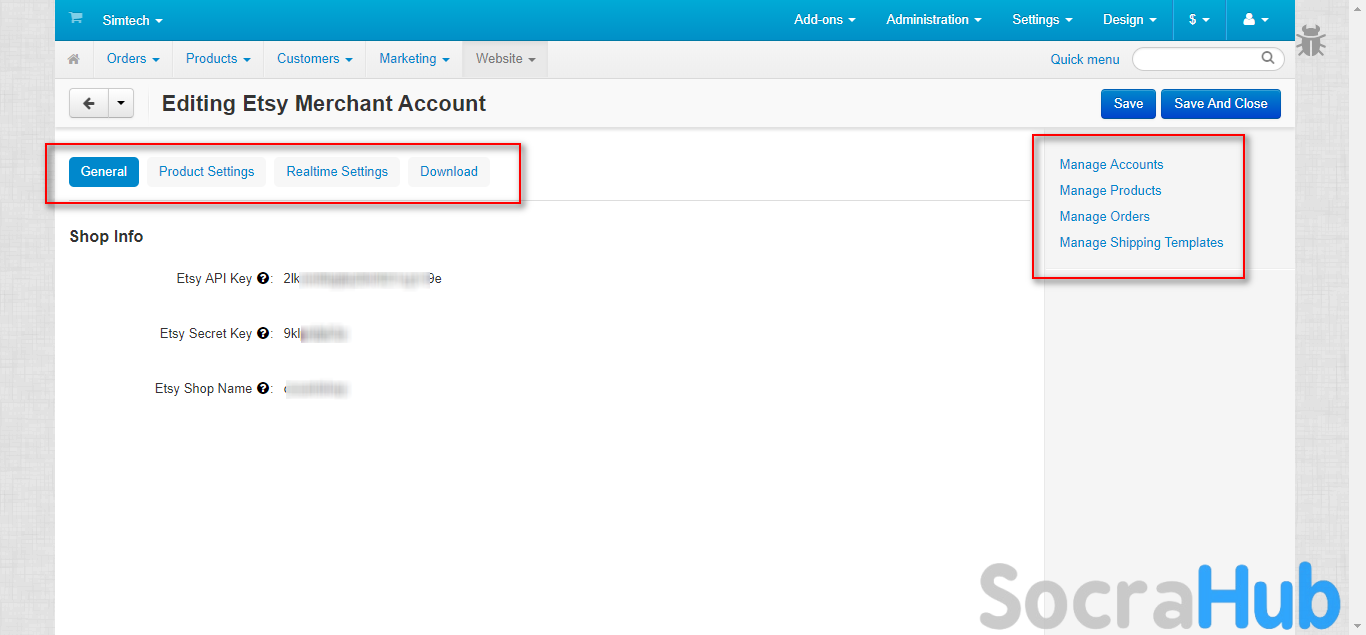
Task: Open the Manage Accounts link
Action: (1111, 164)
